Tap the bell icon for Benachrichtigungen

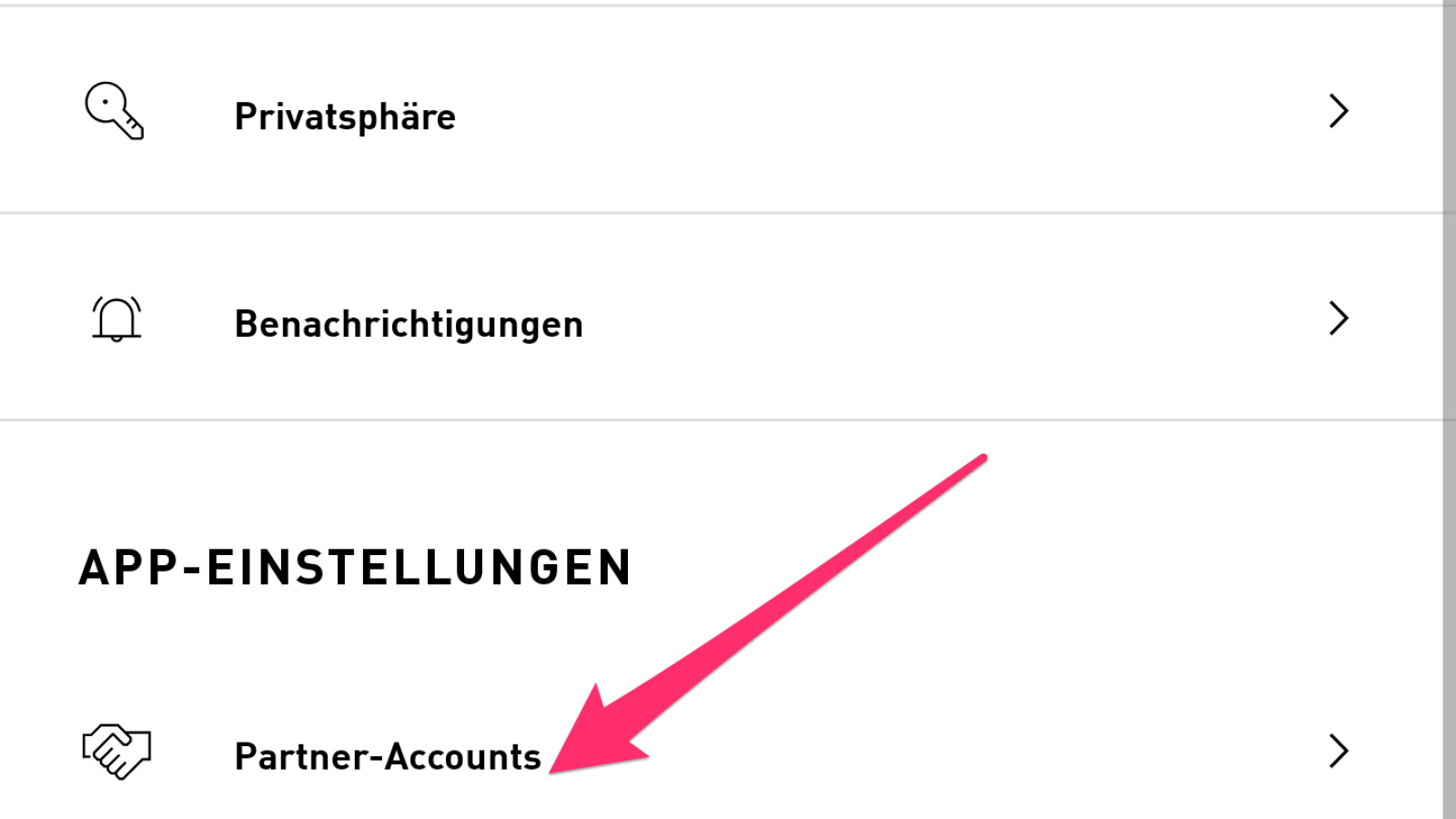[116, 318]
